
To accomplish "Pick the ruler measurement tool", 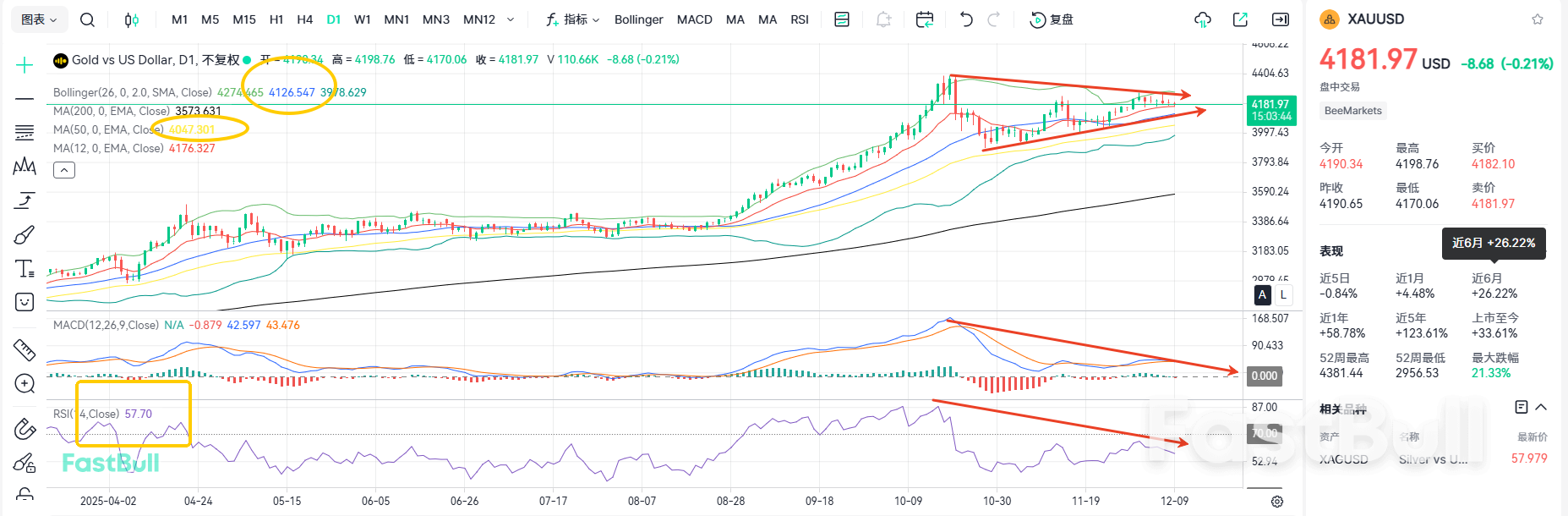I will (x=25, y=349).
